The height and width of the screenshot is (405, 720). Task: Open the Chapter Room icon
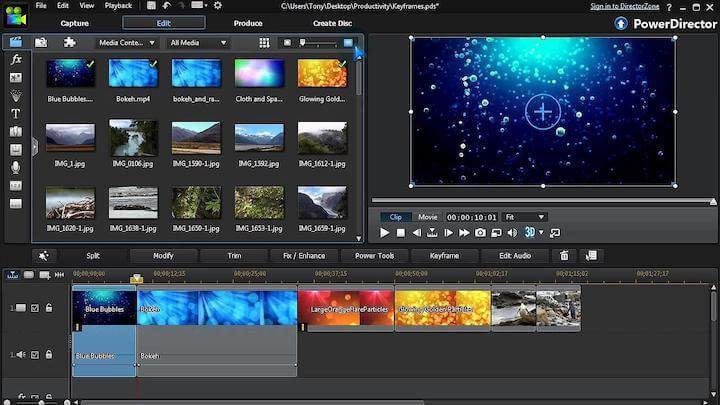pos(16,186)
